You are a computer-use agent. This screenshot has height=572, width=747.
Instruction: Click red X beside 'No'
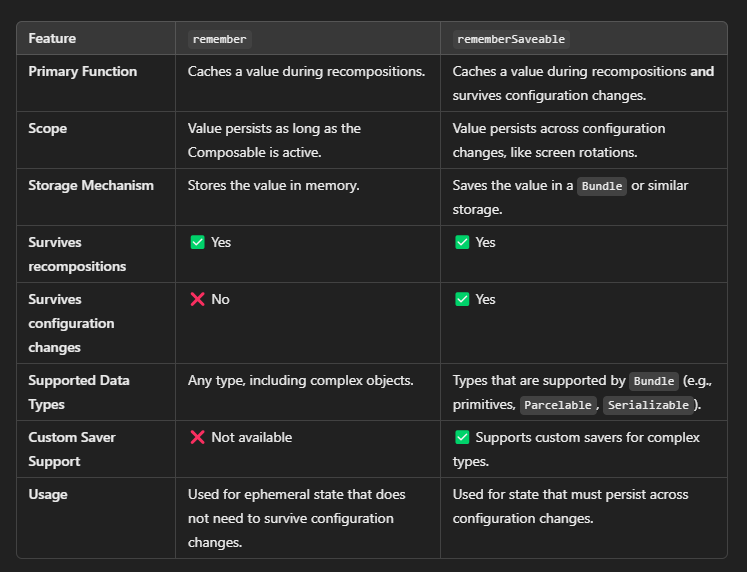pos(197,299)
